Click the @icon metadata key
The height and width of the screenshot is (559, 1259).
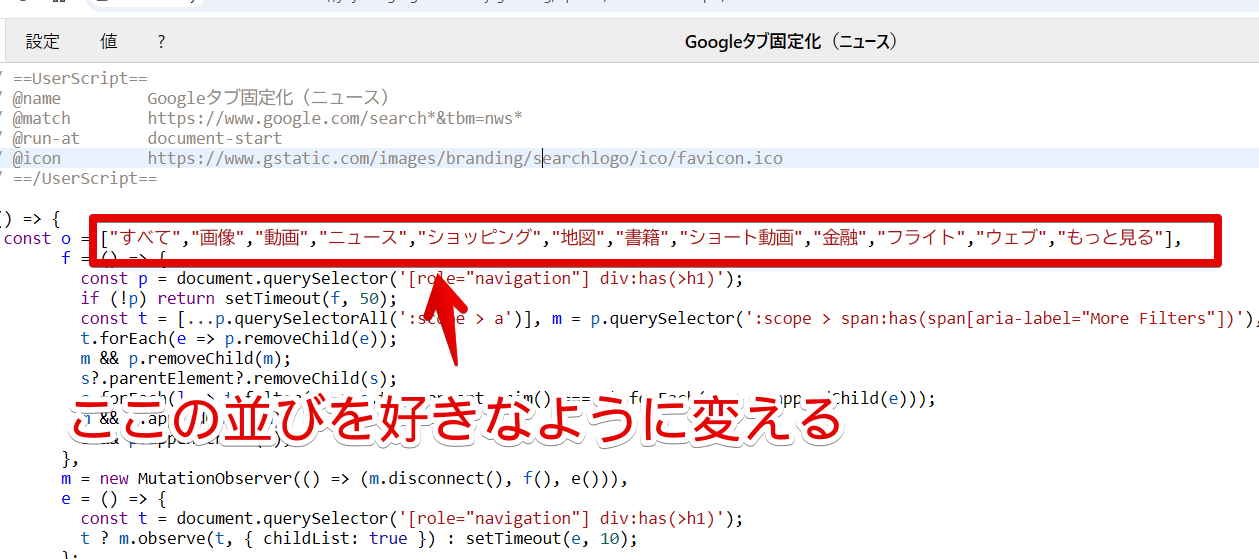click(36, 158)
